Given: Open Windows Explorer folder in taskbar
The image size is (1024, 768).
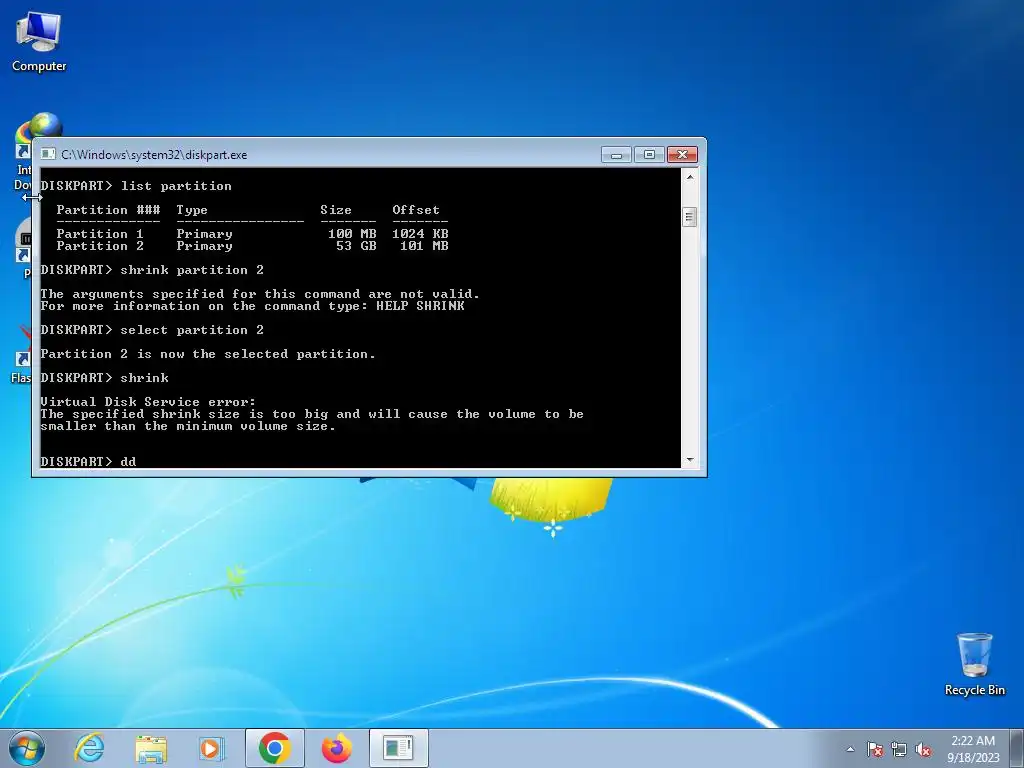Looking at the screenshot, I should [151, 748].
